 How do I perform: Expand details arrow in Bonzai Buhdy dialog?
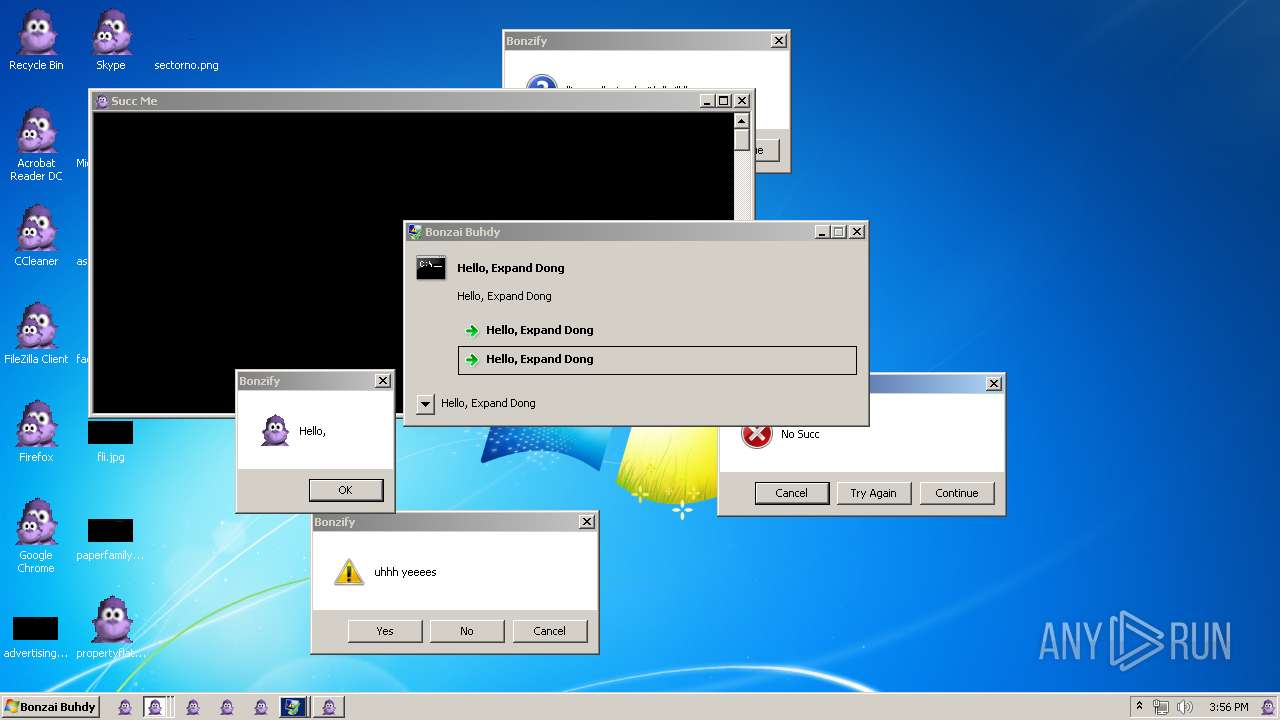click(x=425, y=404)
